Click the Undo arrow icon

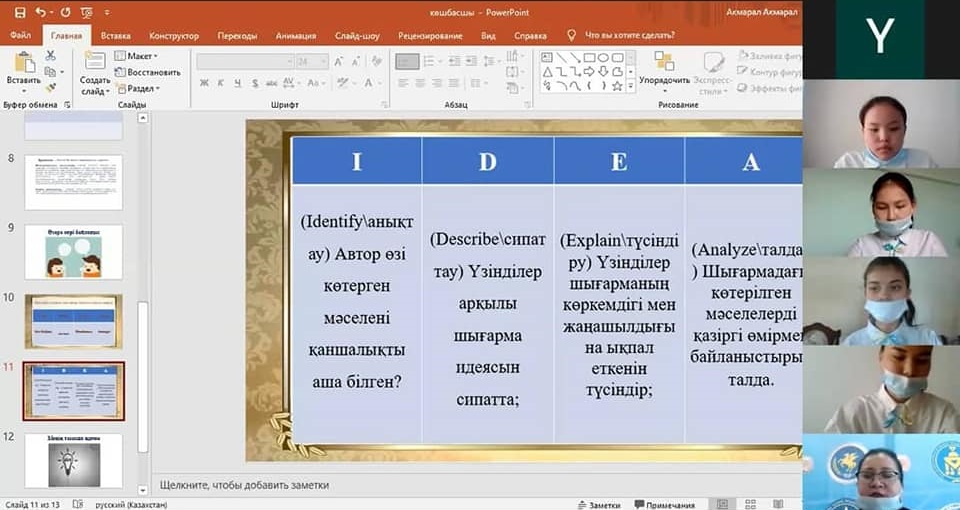(x=41, y=13)
